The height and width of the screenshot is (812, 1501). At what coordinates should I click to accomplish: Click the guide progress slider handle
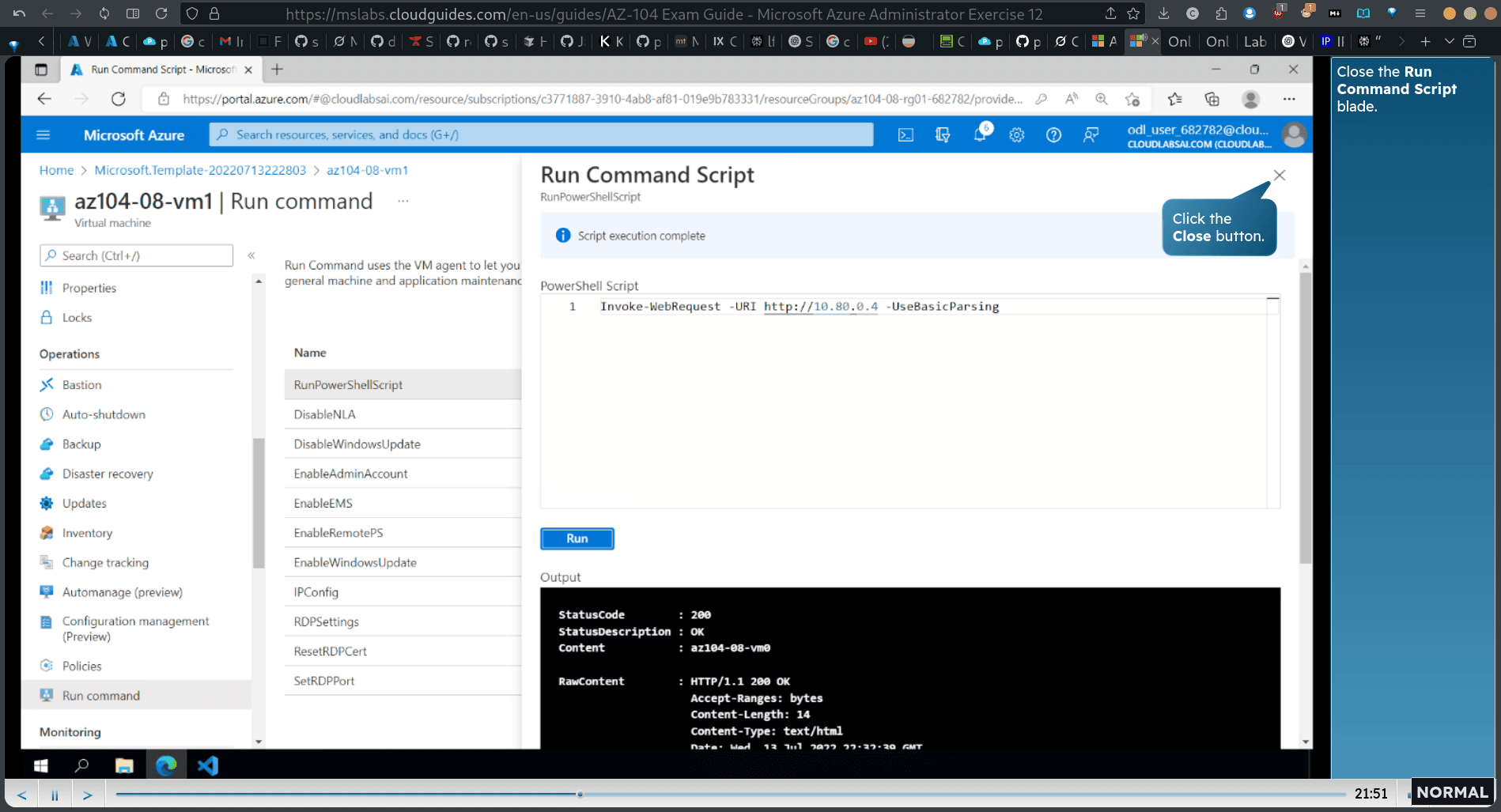point(580,794)
